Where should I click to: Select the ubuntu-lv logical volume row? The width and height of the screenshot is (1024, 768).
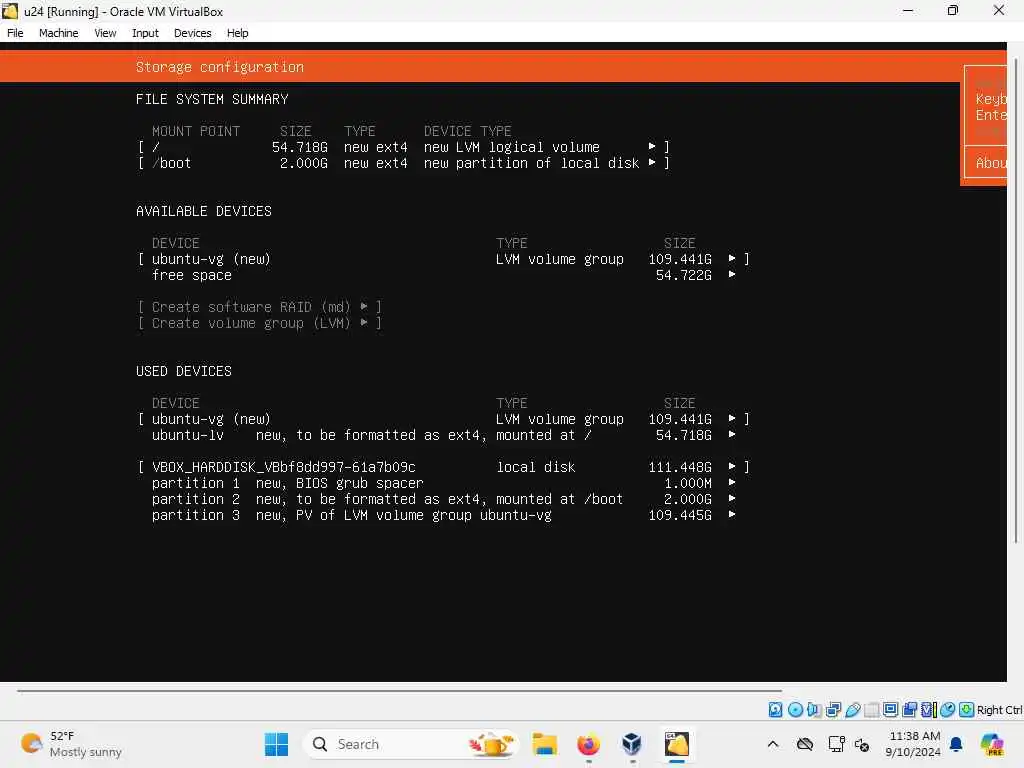click(443, 435)
